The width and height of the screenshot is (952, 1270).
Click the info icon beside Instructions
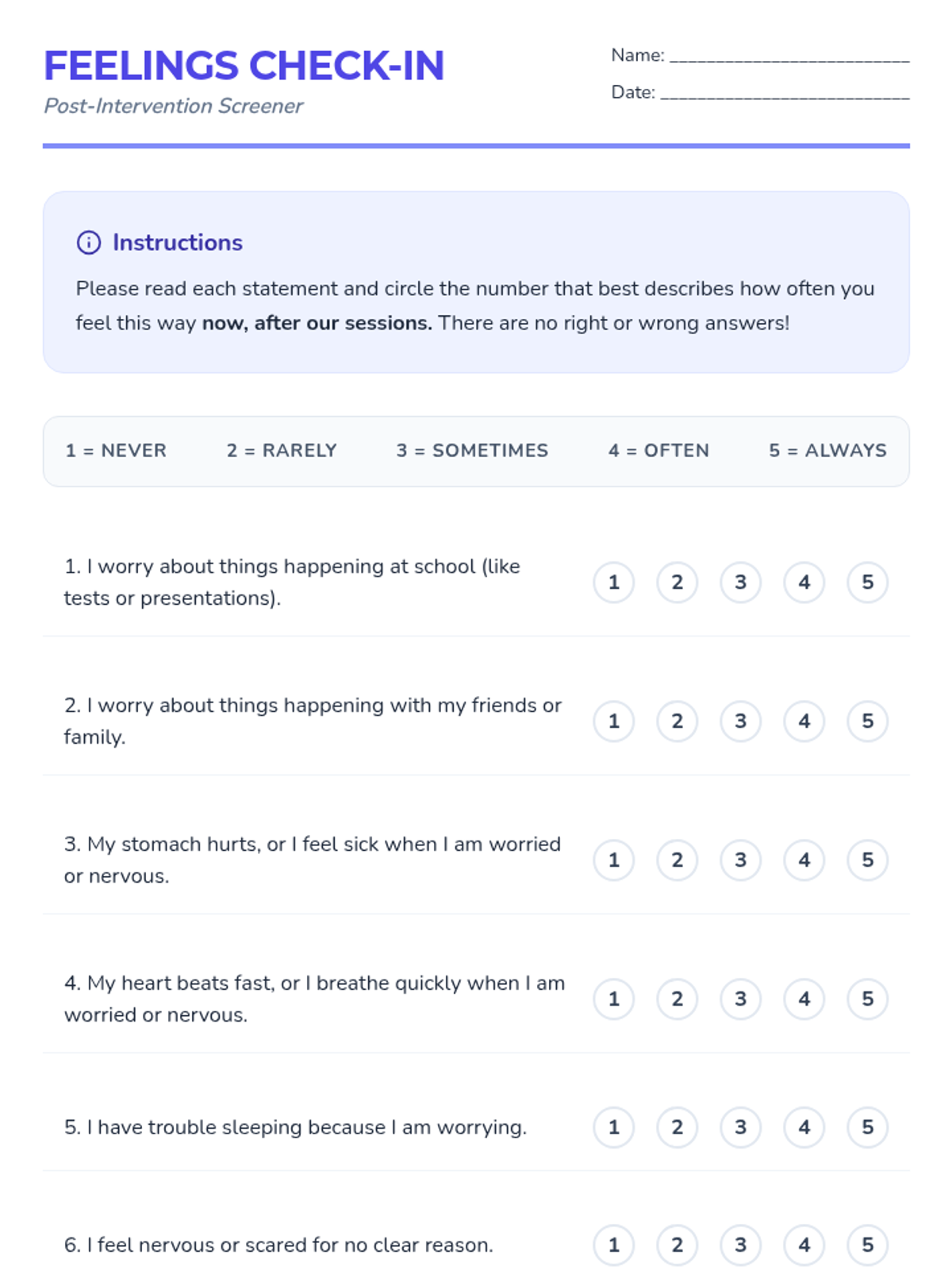88,242
